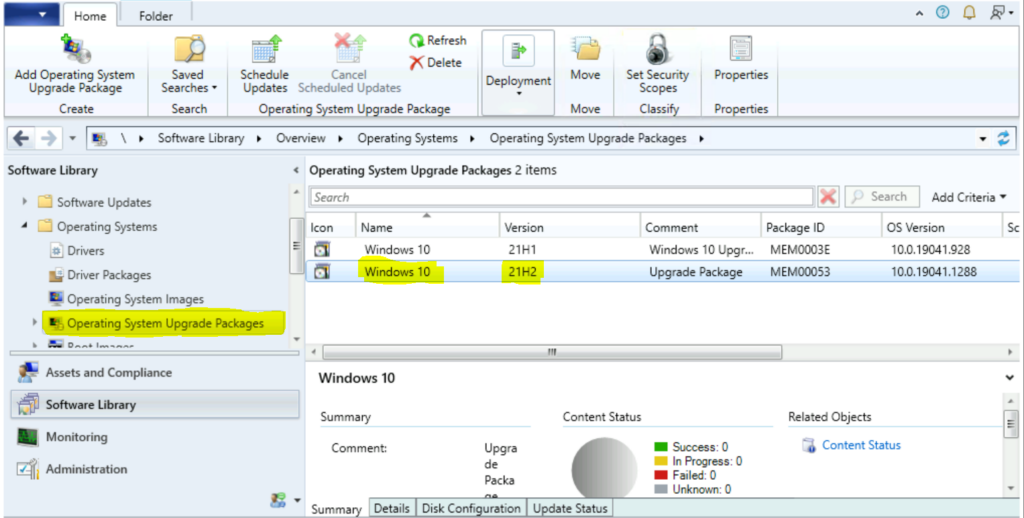
Task: Open the Content Status link
Action: tap(861, 445)
